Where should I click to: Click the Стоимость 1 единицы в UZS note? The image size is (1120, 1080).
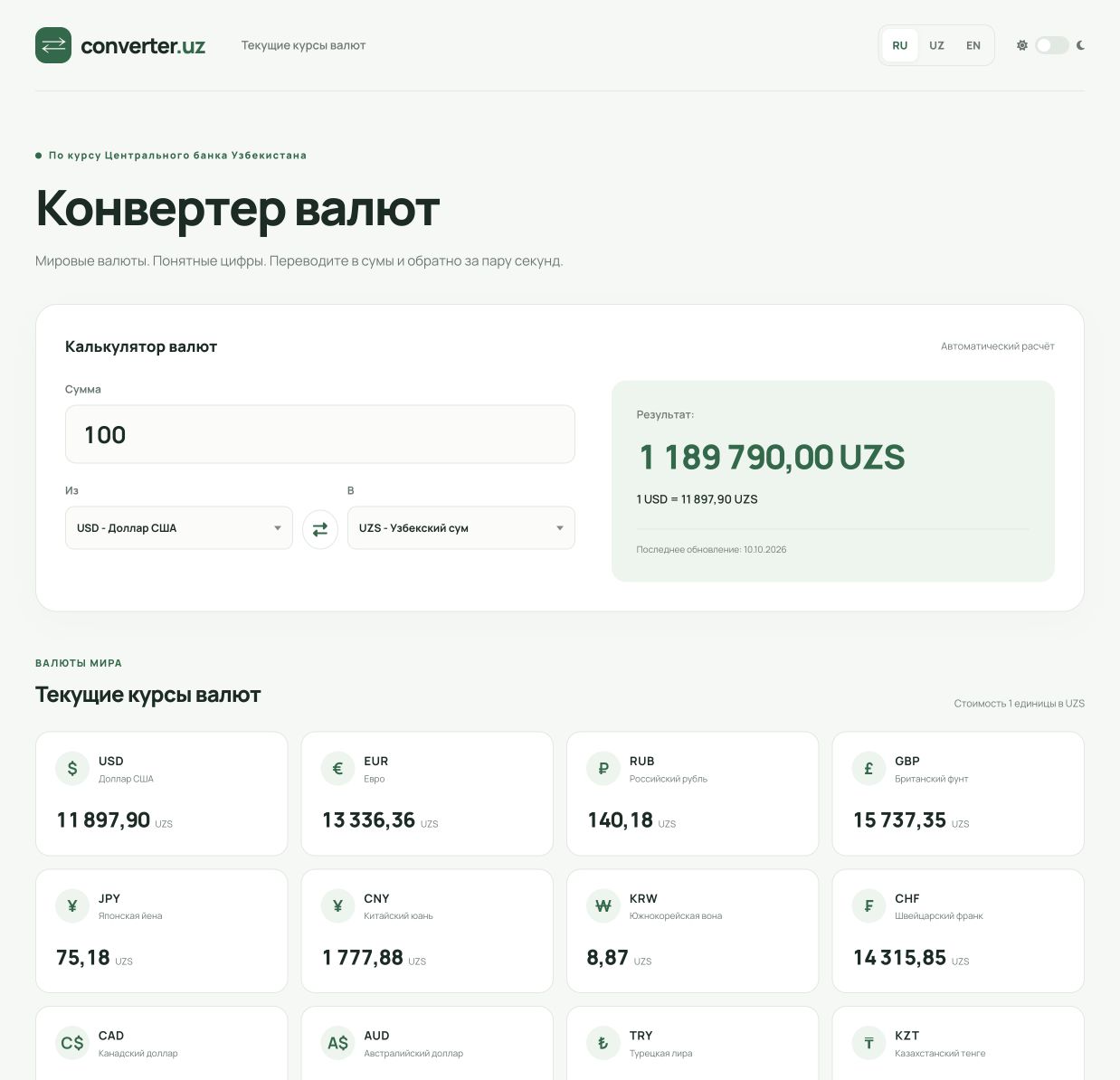point(1020,704)
